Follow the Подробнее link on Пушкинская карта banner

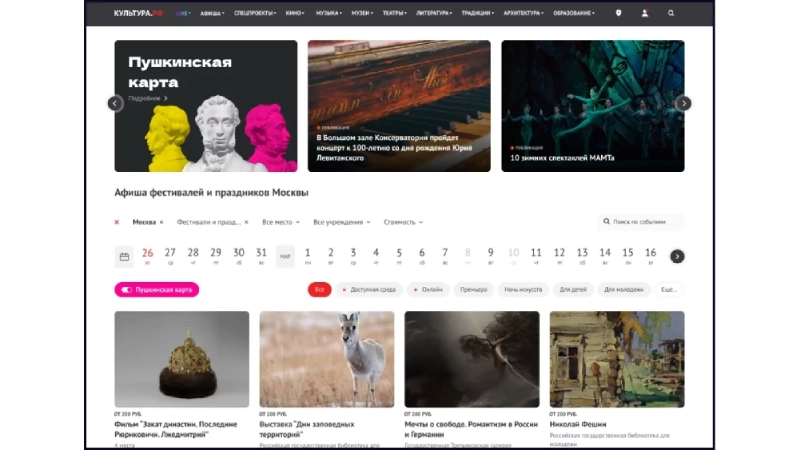147,98
